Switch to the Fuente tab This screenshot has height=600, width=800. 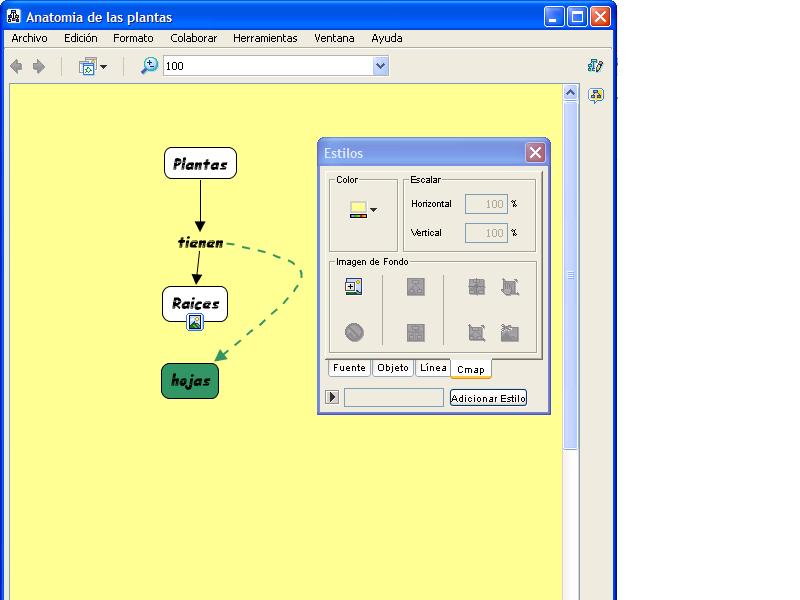click(x=349, y=368)
